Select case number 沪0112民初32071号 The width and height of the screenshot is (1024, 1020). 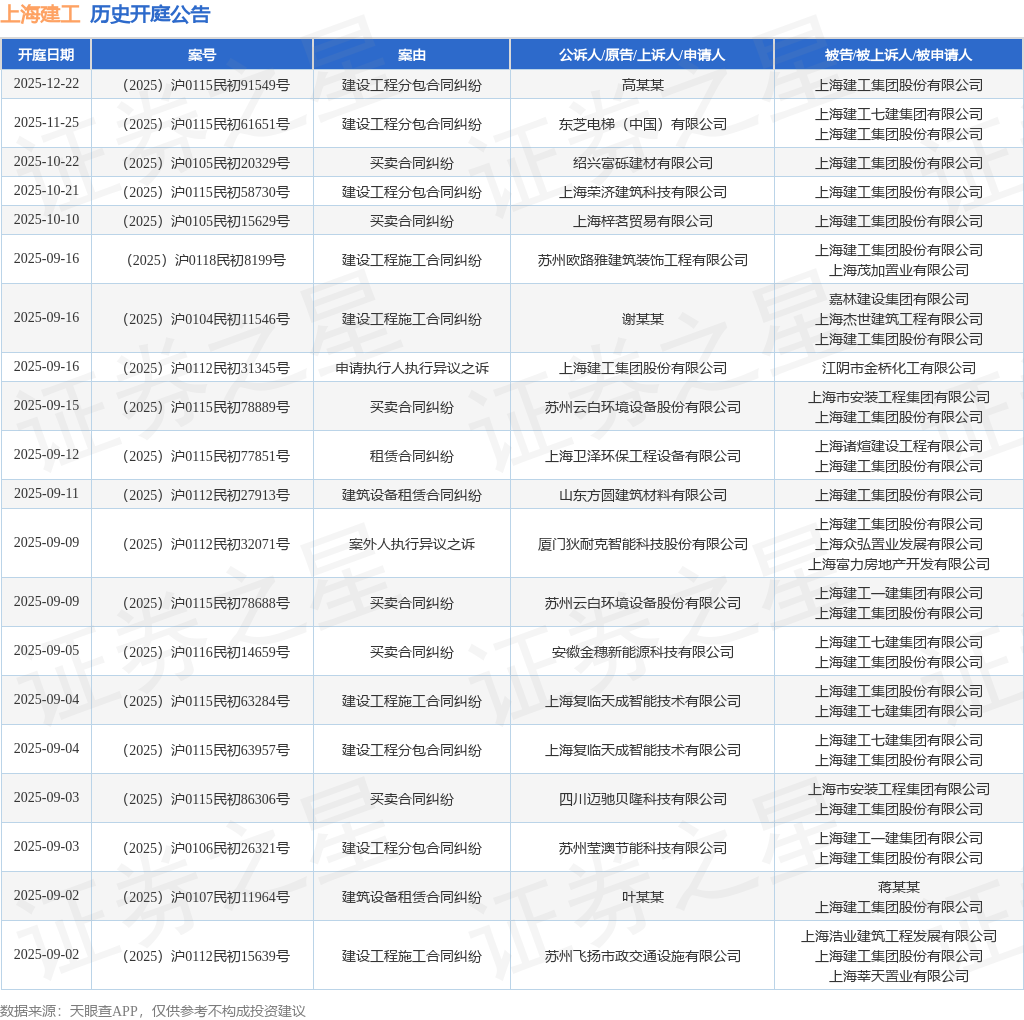[x=206, y=544]
